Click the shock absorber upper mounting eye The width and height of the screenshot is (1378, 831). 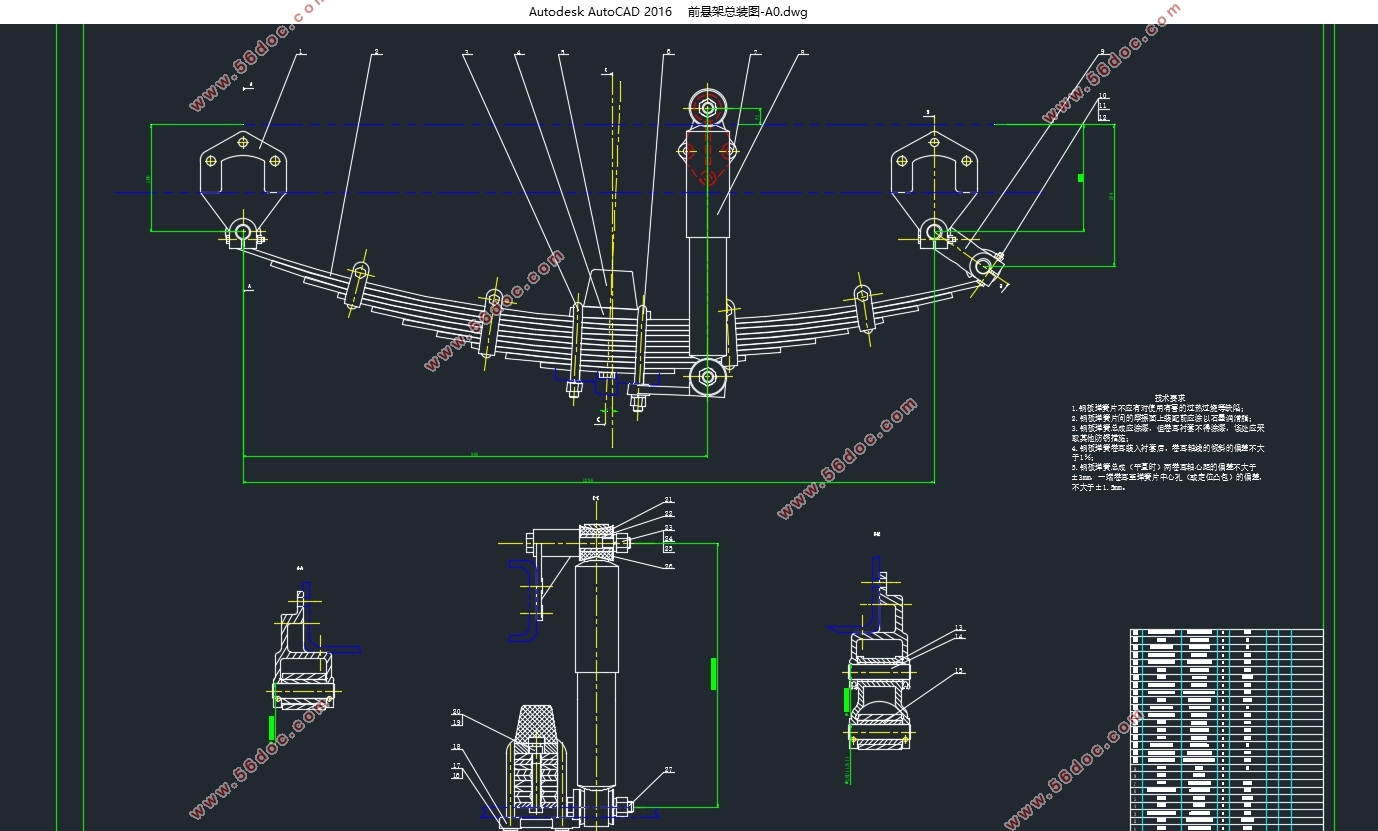(707, 107)
